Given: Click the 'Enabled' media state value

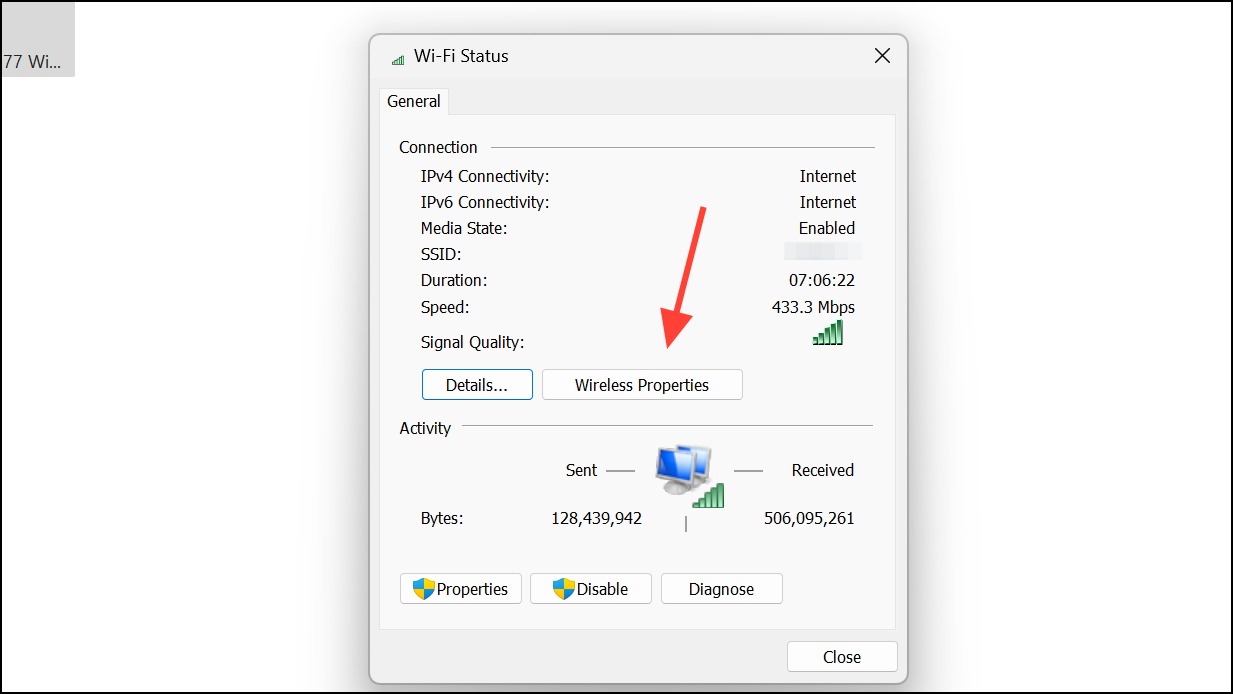Looking at the screenshot, I should point(827,228).
